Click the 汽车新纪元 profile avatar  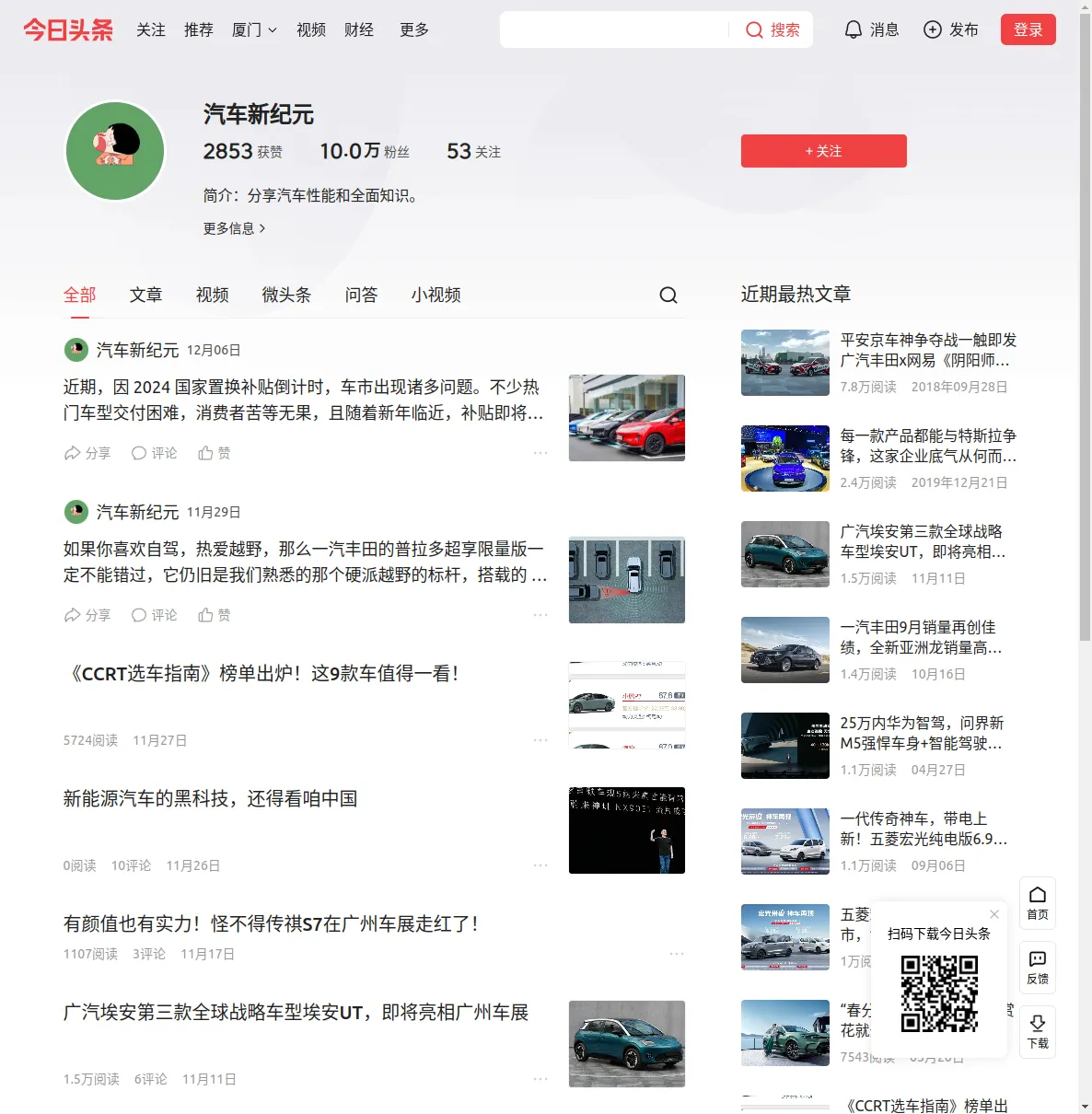(x=115, y=151)
